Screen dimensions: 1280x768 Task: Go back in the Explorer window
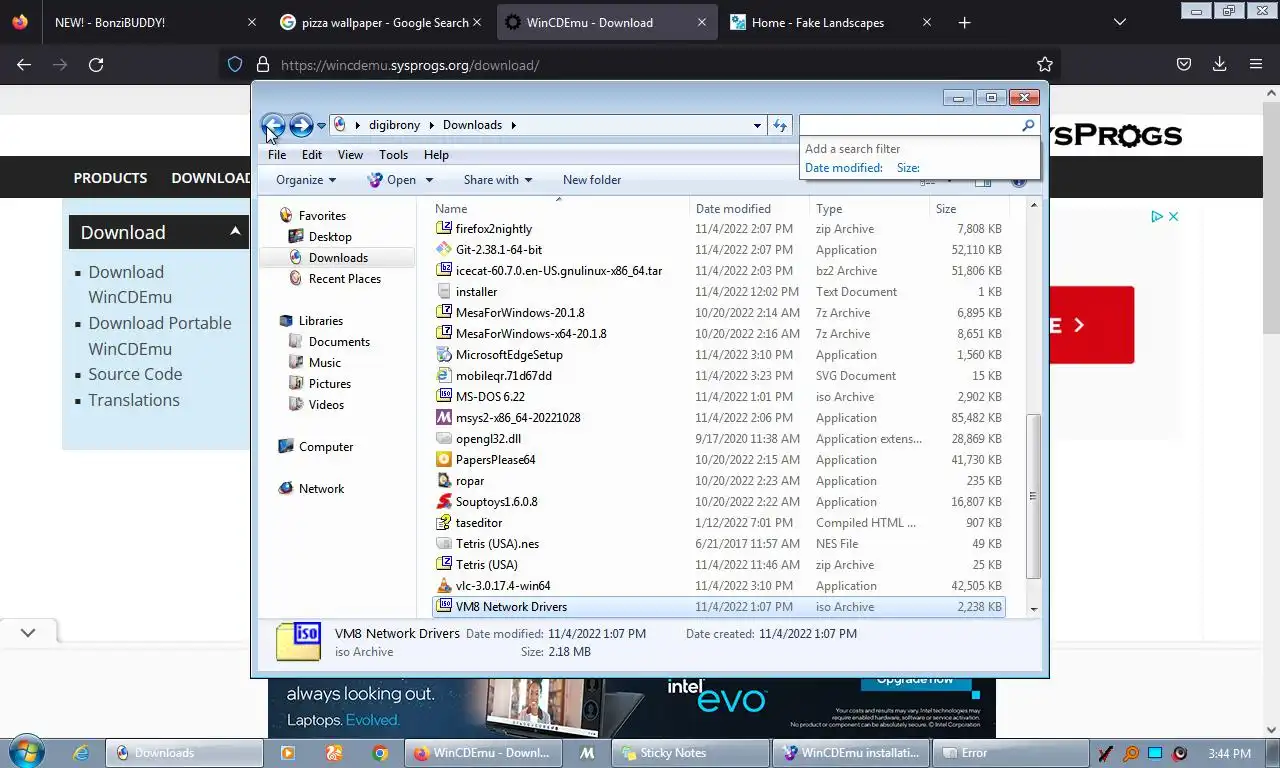click(273, 125)
